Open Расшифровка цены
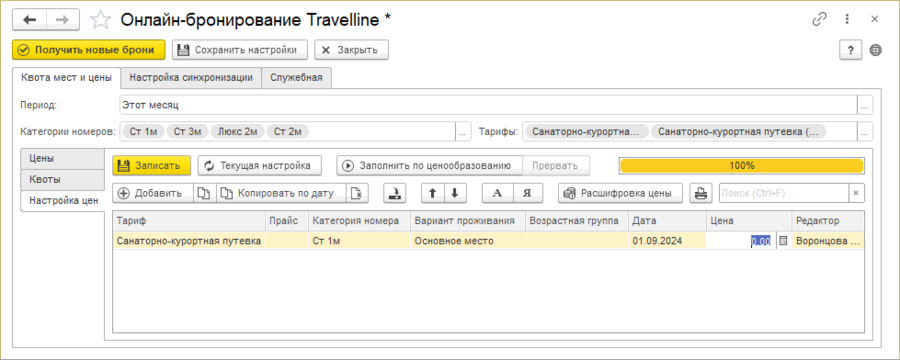The image size is (900, 360). 620,193
